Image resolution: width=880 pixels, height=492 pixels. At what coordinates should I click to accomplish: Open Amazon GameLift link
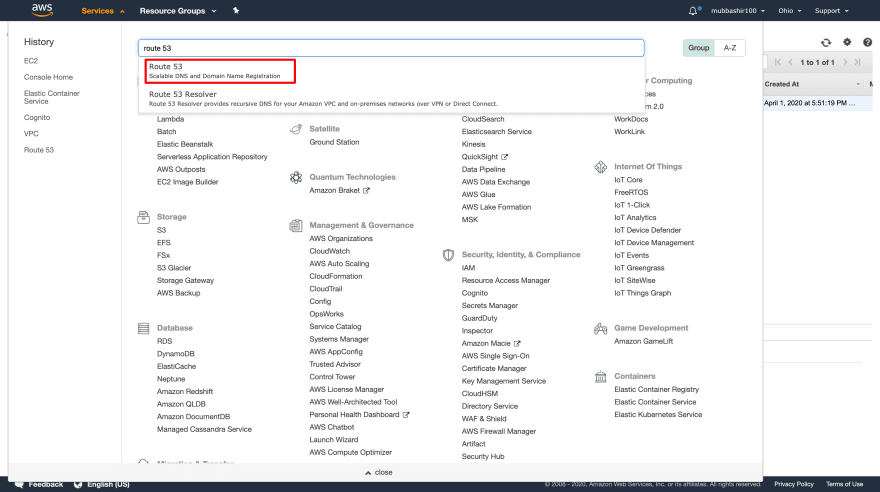[643, 341]
